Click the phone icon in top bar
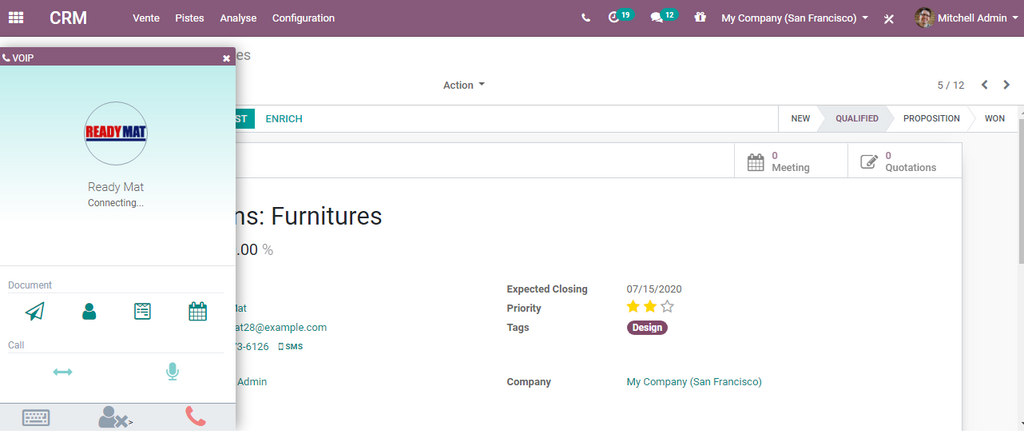1024x438 pixels. (x=585, y=18)
